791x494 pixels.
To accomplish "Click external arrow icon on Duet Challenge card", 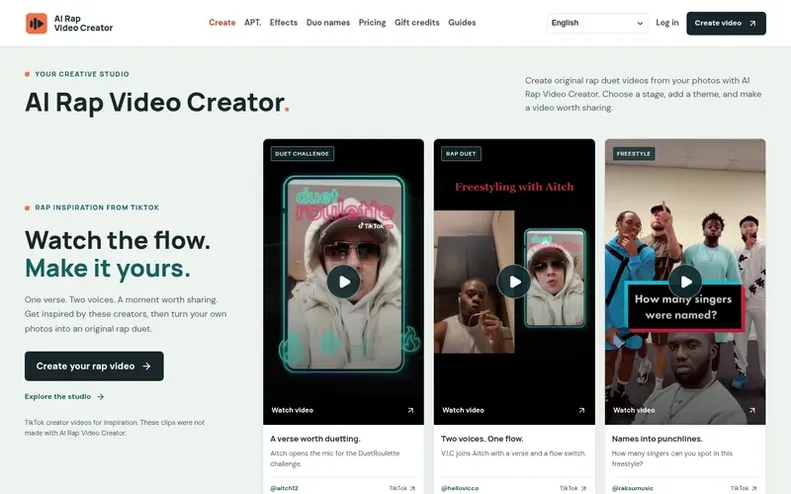I will tap(411, 411).
